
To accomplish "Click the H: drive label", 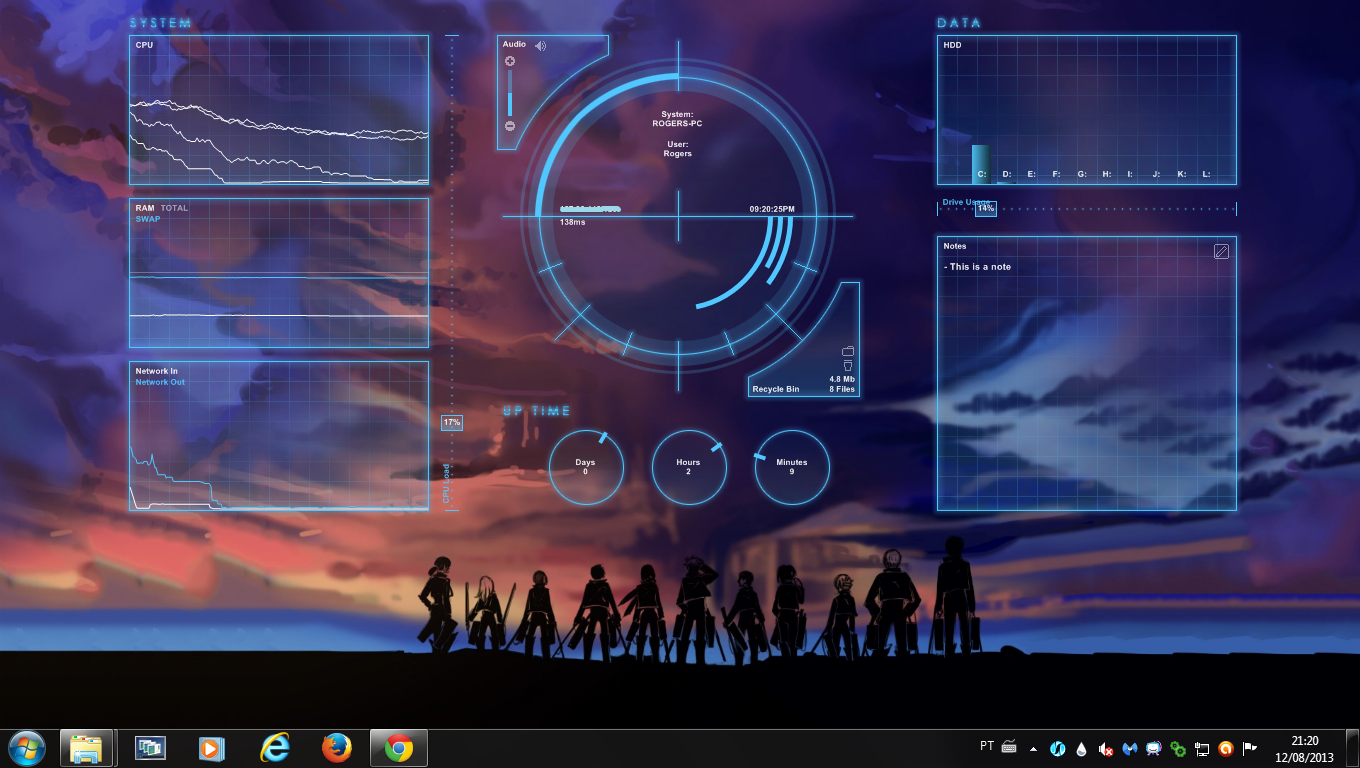I will point(1107,174).
